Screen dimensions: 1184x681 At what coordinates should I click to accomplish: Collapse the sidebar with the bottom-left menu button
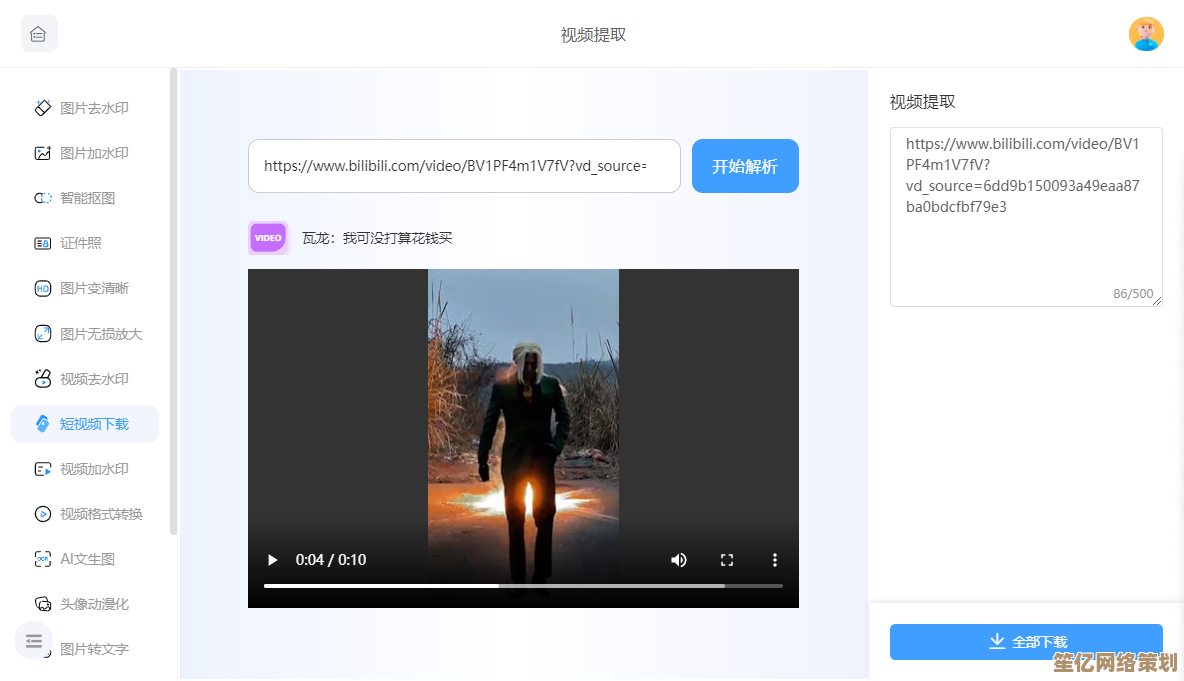tap(34, 641)
